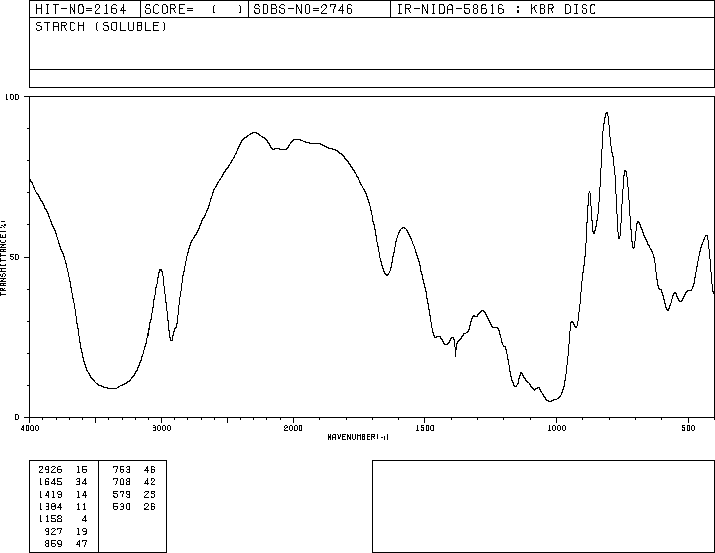715x553 pixels.
Task: Click the 50 label on the y-axis
Action: pos(15,257)
